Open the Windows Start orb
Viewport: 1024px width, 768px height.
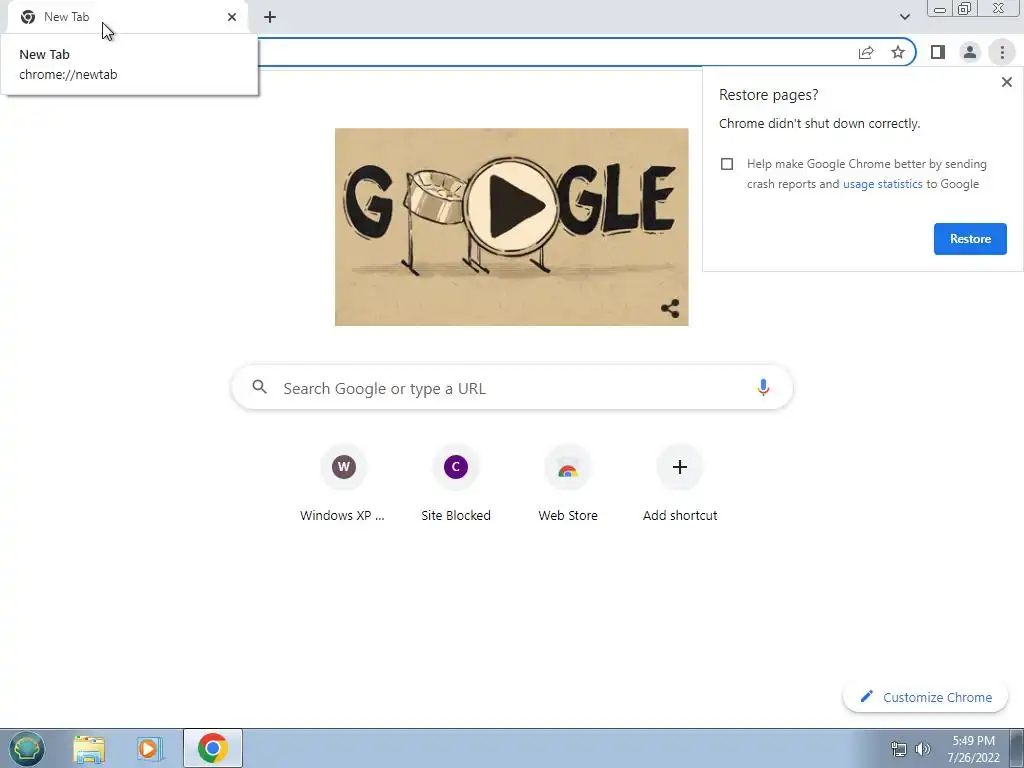(27, 748)
